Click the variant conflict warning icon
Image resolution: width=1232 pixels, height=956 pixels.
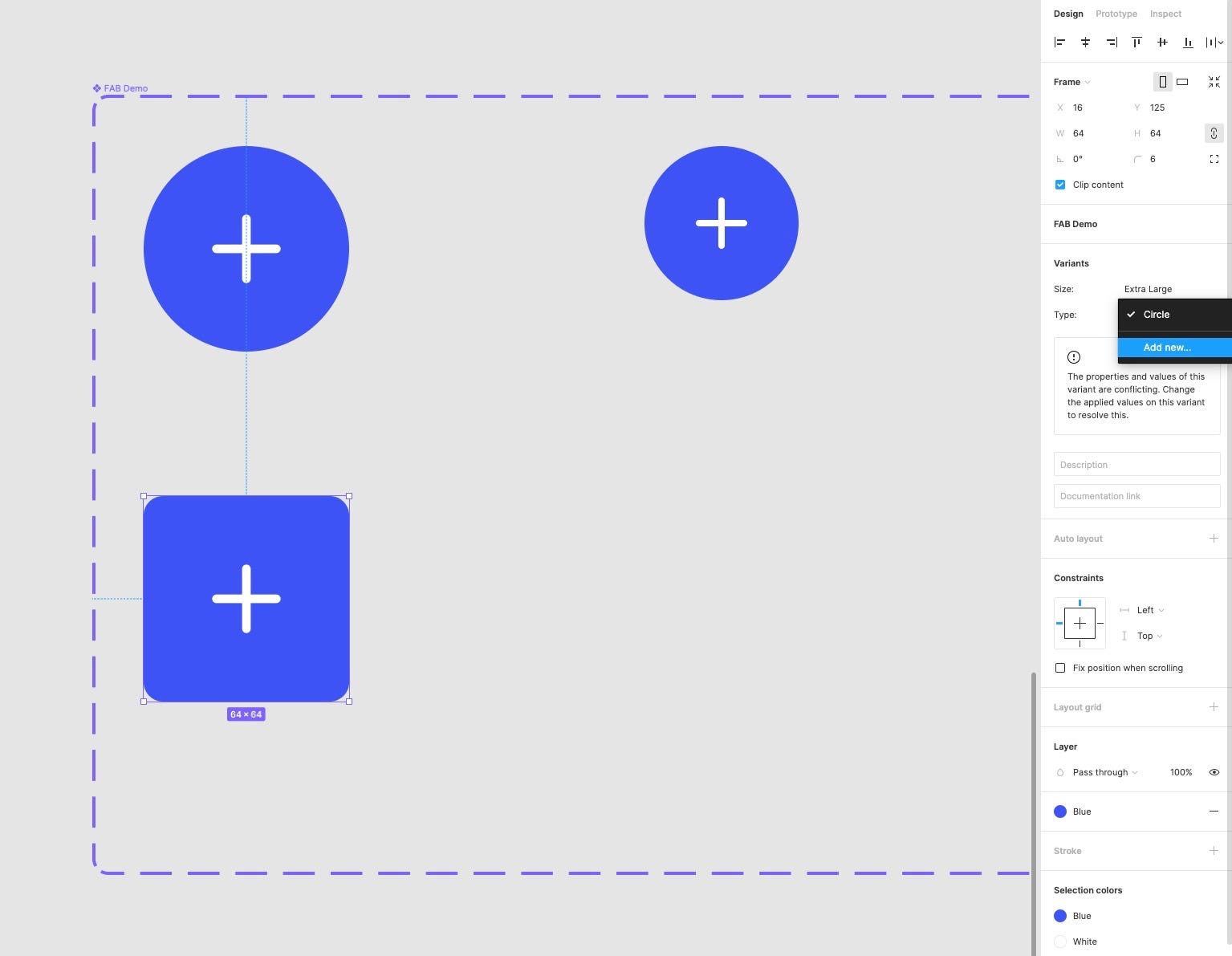1074,357
